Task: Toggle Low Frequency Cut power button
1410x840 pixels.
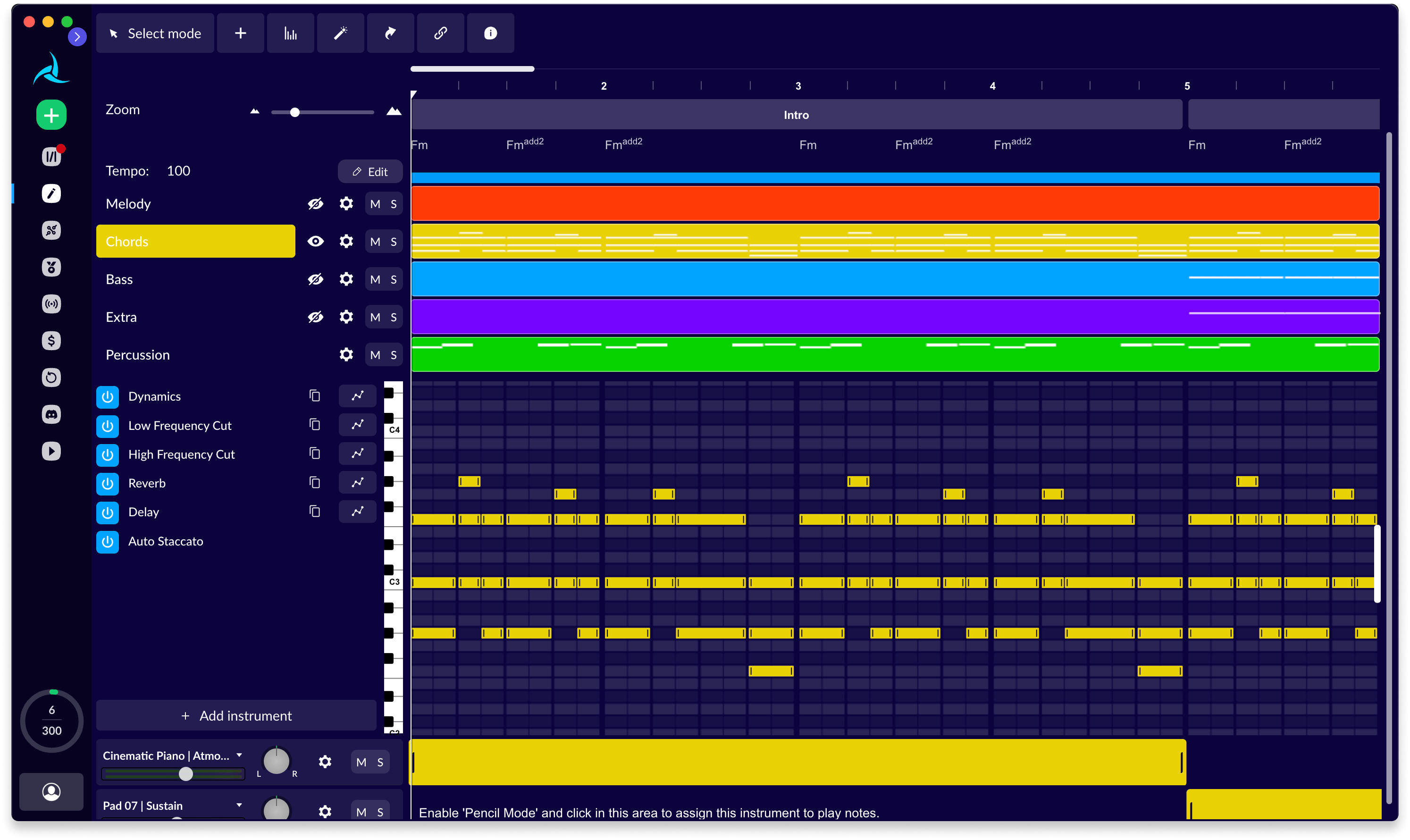Action: [108, 426]
